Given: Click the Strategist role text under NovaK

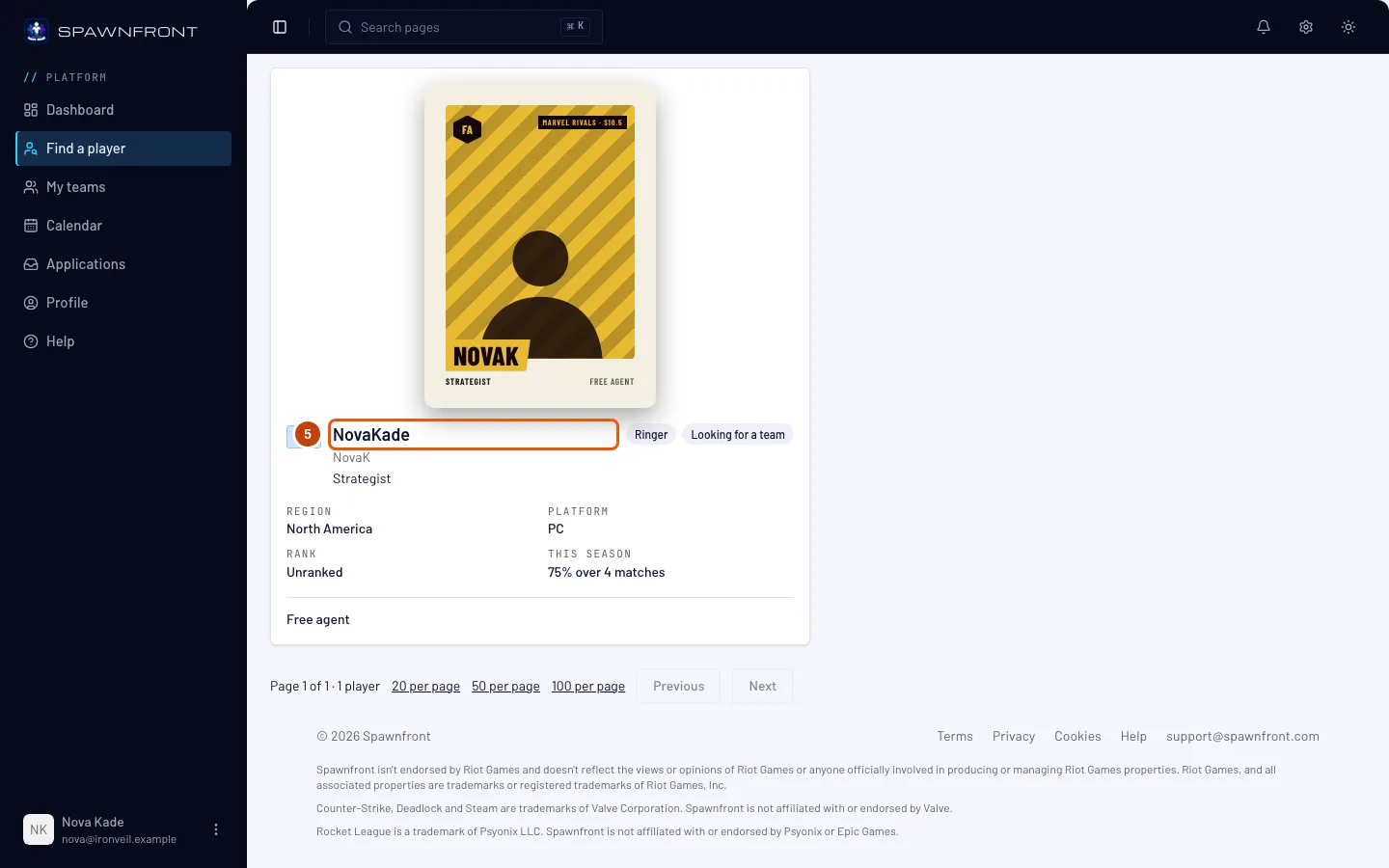Looking at the screenshot, I should [362, 479].
